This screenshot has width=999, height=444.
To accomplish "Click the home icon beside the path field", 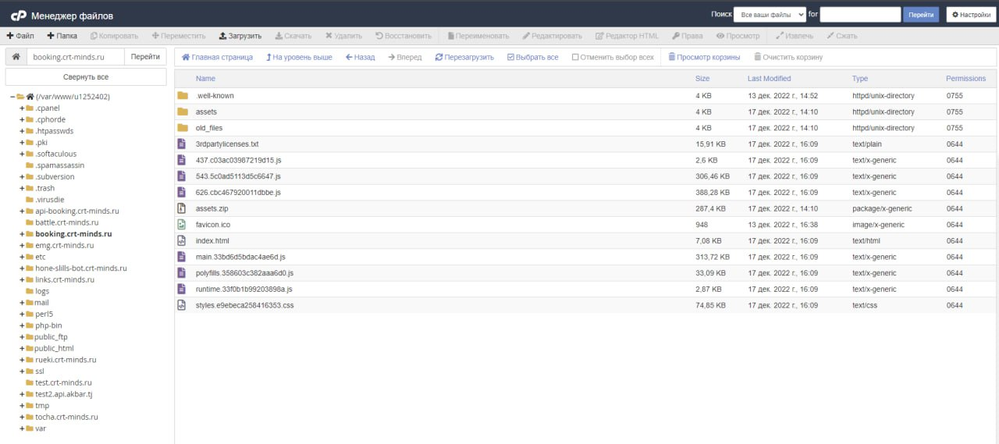I will (16, 57).
